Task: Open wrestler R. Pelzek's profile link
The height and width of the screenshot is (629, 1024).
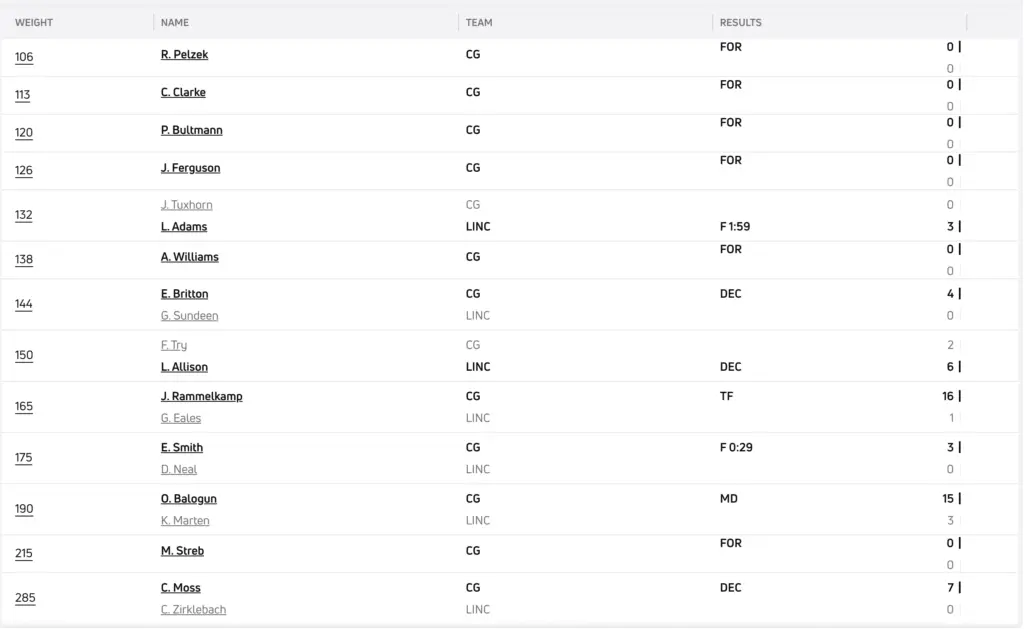Action: 184,55
